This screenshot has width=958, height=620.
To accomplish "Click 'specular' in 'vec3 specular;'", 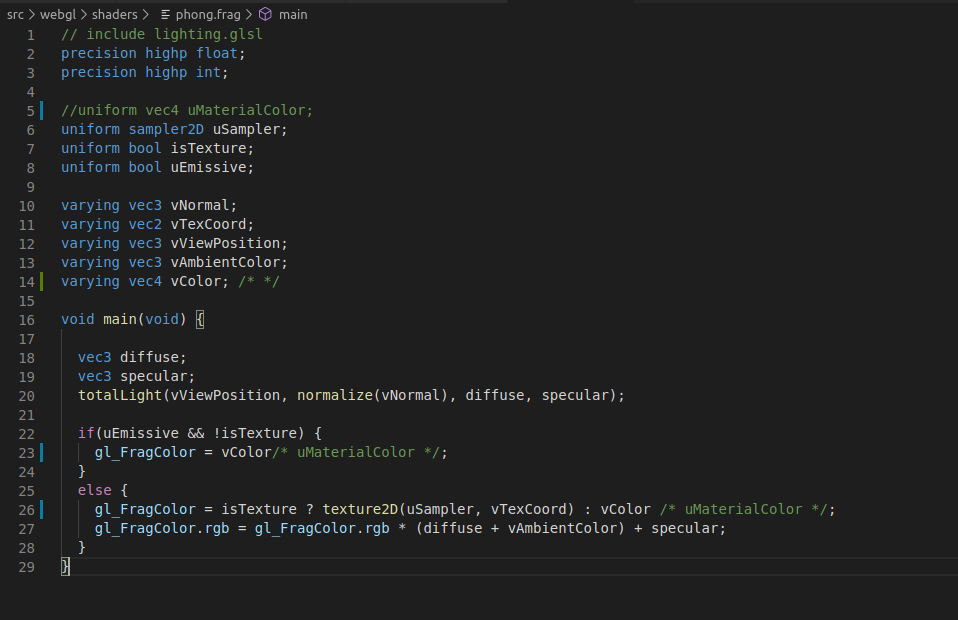I will click(x=153, y=376).
